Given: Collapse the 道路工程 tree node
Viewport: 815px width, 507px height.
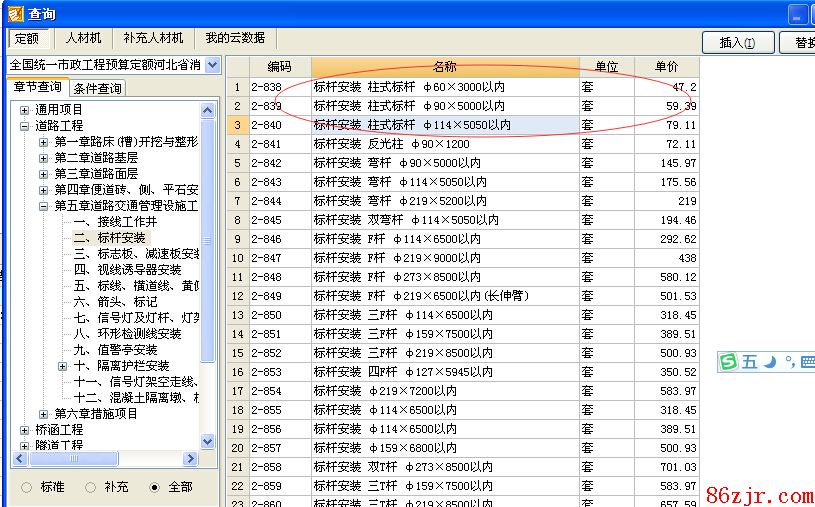Looking at the screenshot, I should (25, 126).
